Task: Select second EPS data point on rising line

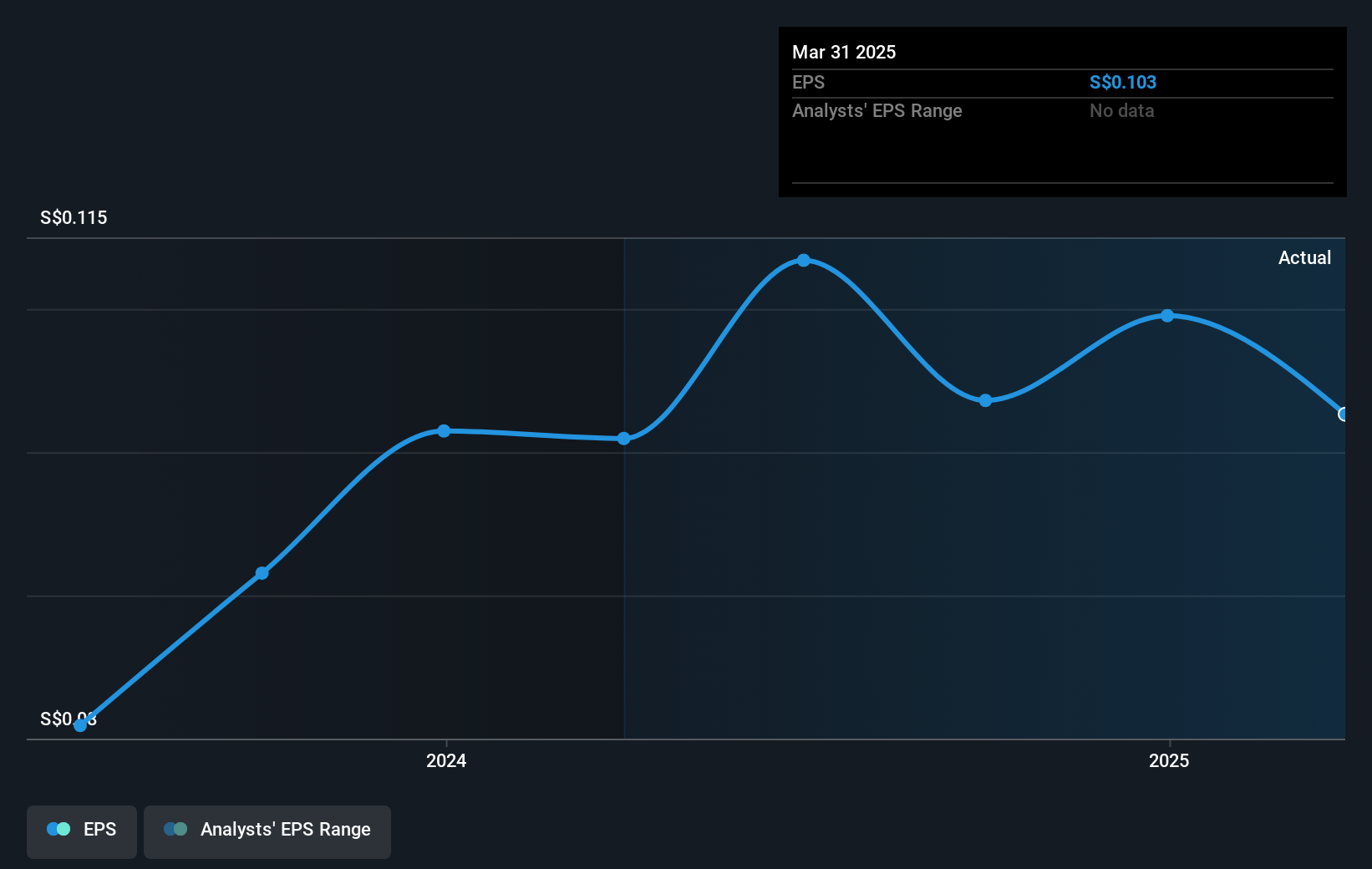Action: (x=262, y=573)
